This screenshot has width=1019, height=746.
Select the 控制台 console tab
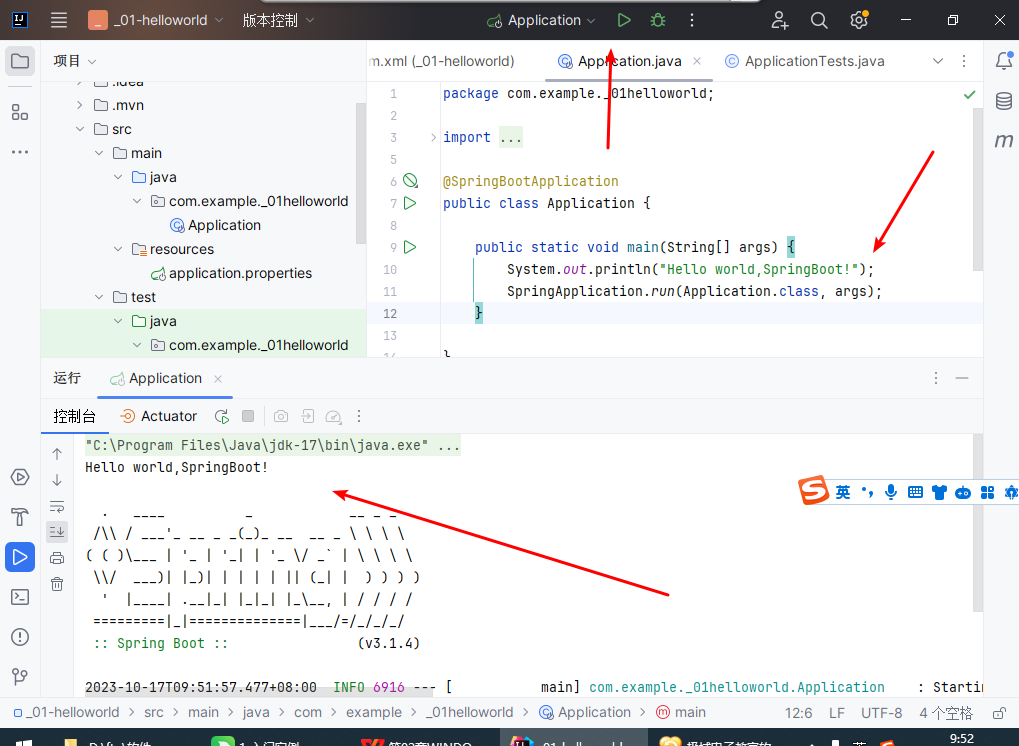pos(74,416)
